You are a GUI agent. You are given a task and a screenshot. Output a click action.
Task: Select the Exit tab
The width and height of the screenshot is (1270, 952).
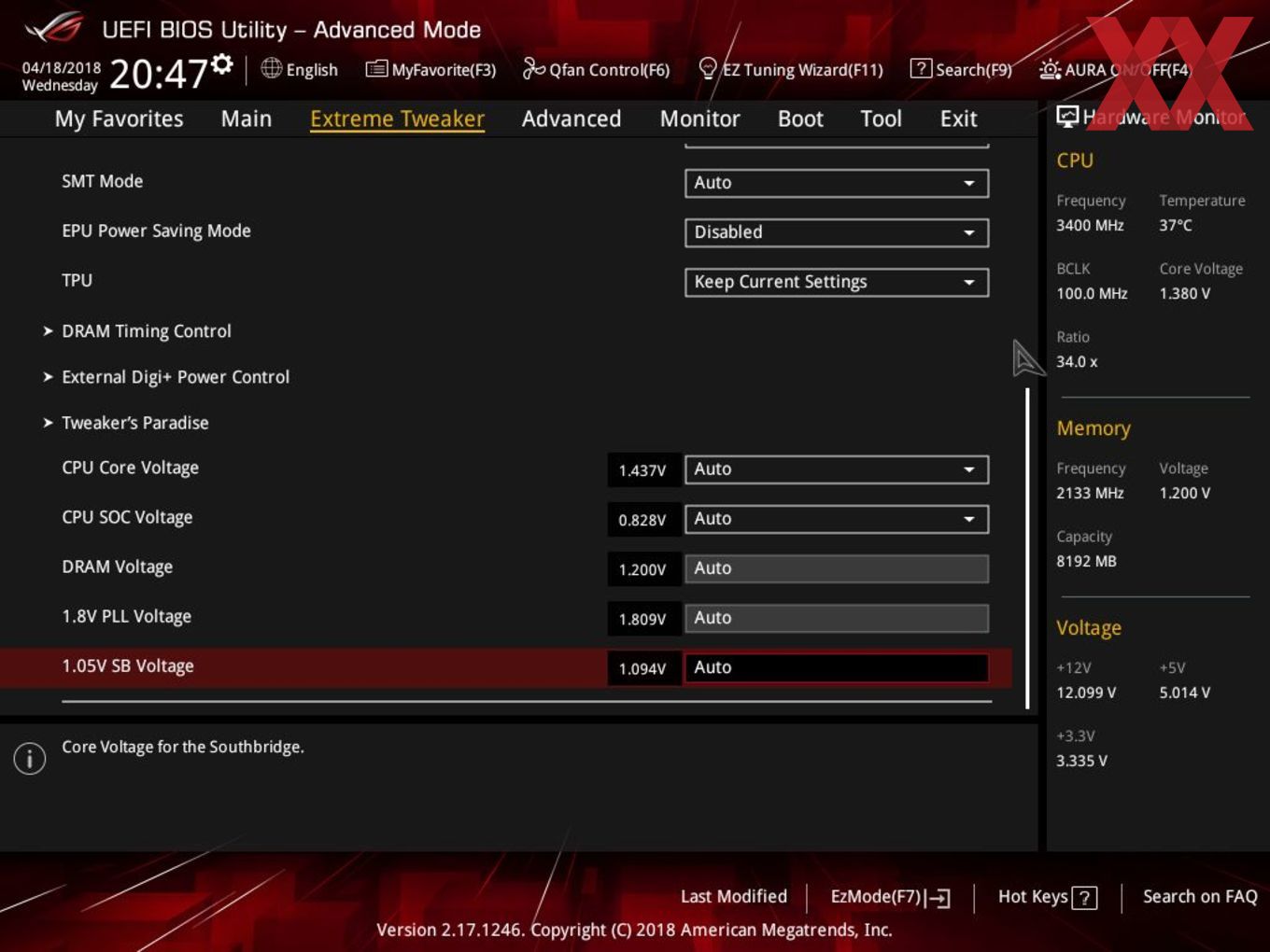pos(958,119)
